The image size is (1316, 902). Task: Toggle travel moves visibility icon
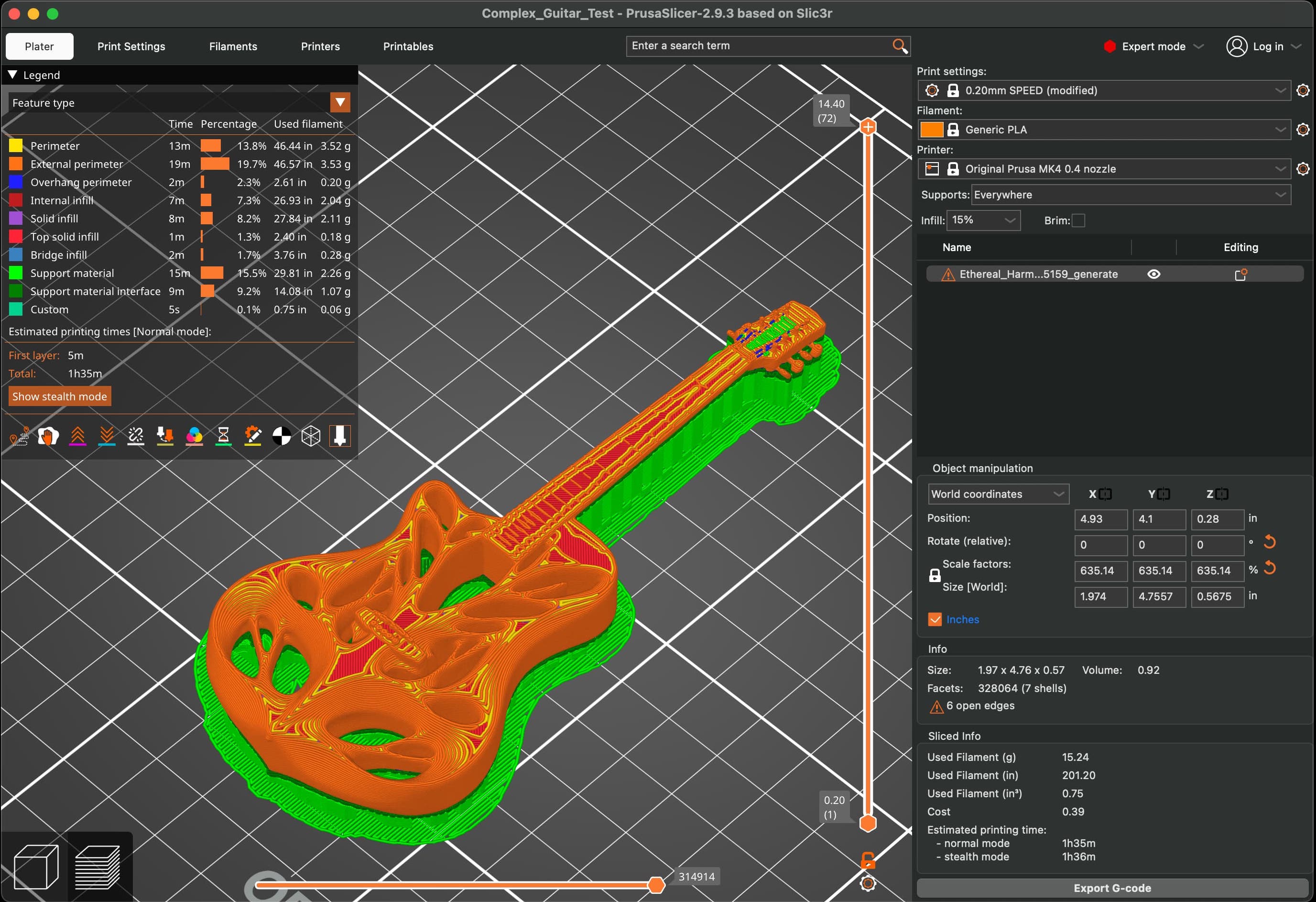[x=19, y=436]
